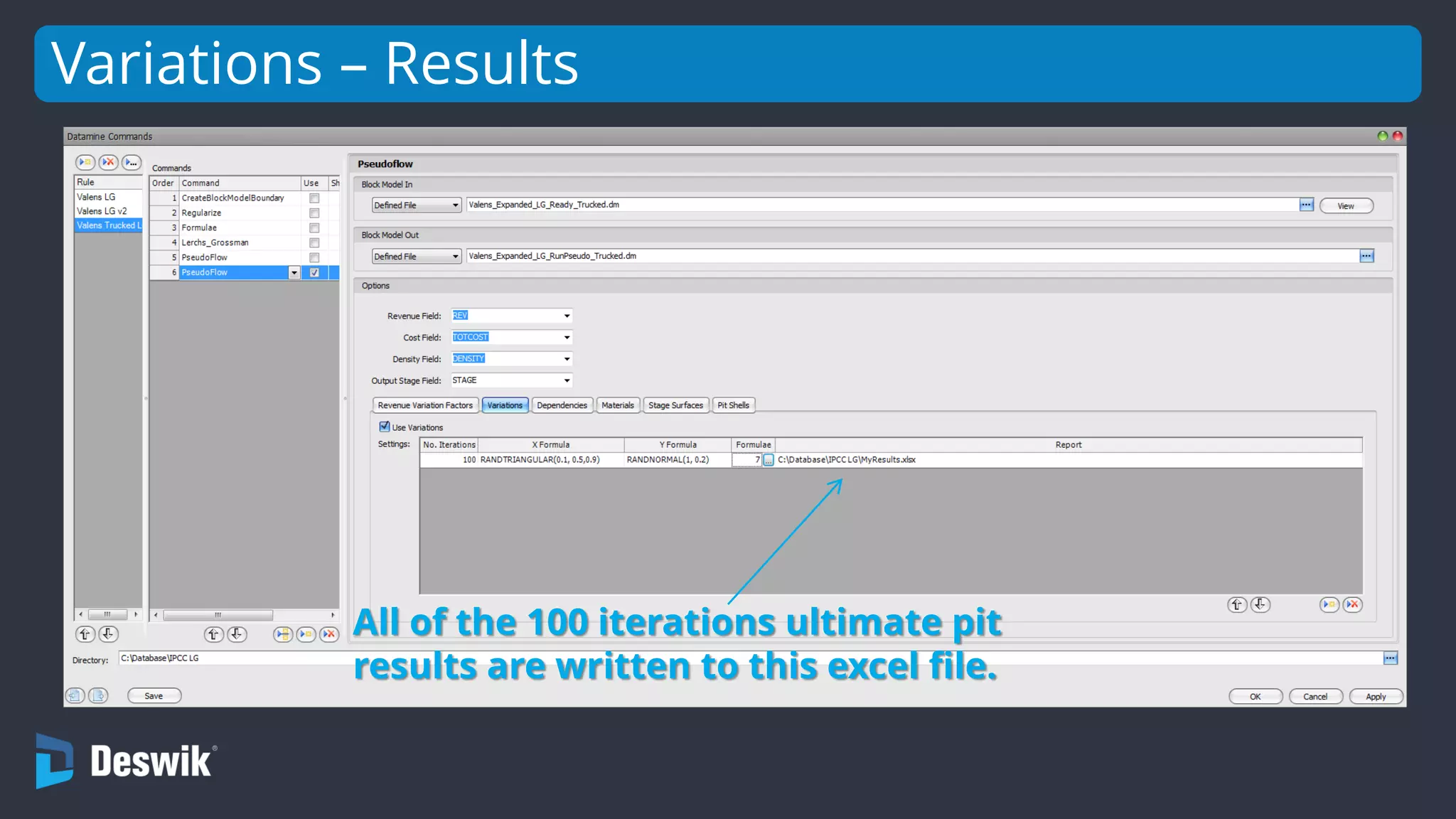
Task: Click the Apply button
Action: (1376, 697)
